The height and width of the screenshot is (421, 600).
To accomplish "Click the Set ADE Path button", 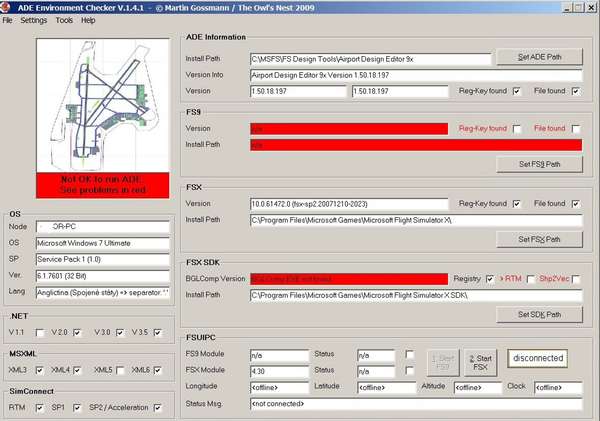I will pos(539,56).
